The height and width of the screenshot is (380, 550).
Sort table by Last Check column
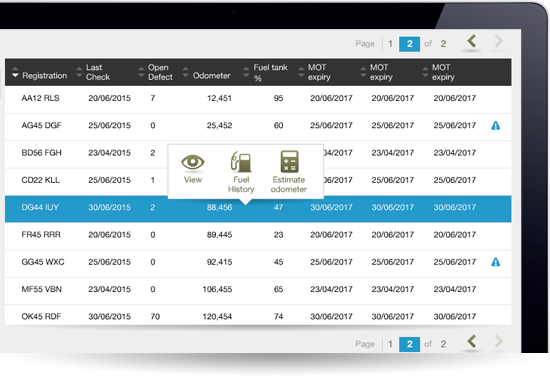coord(79,72)
